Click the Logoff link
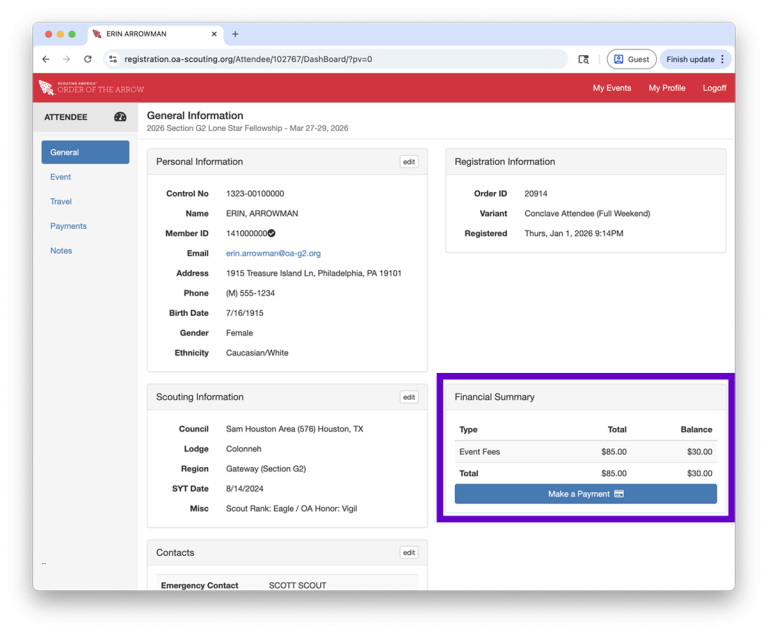Viewport: 768px width, 634px height. (x=714, y=88)
